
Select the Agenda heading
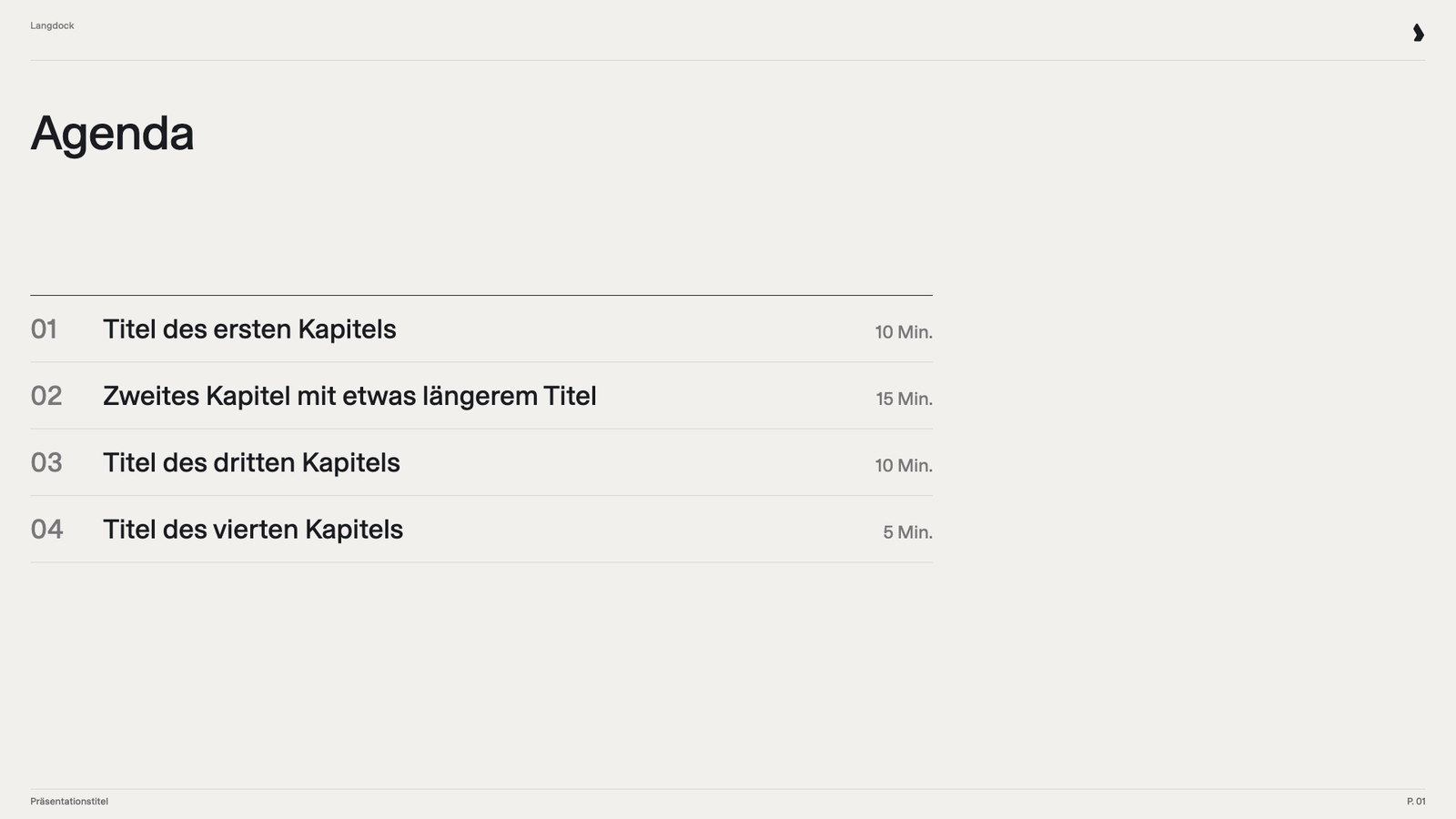click(x=112, y=134)
